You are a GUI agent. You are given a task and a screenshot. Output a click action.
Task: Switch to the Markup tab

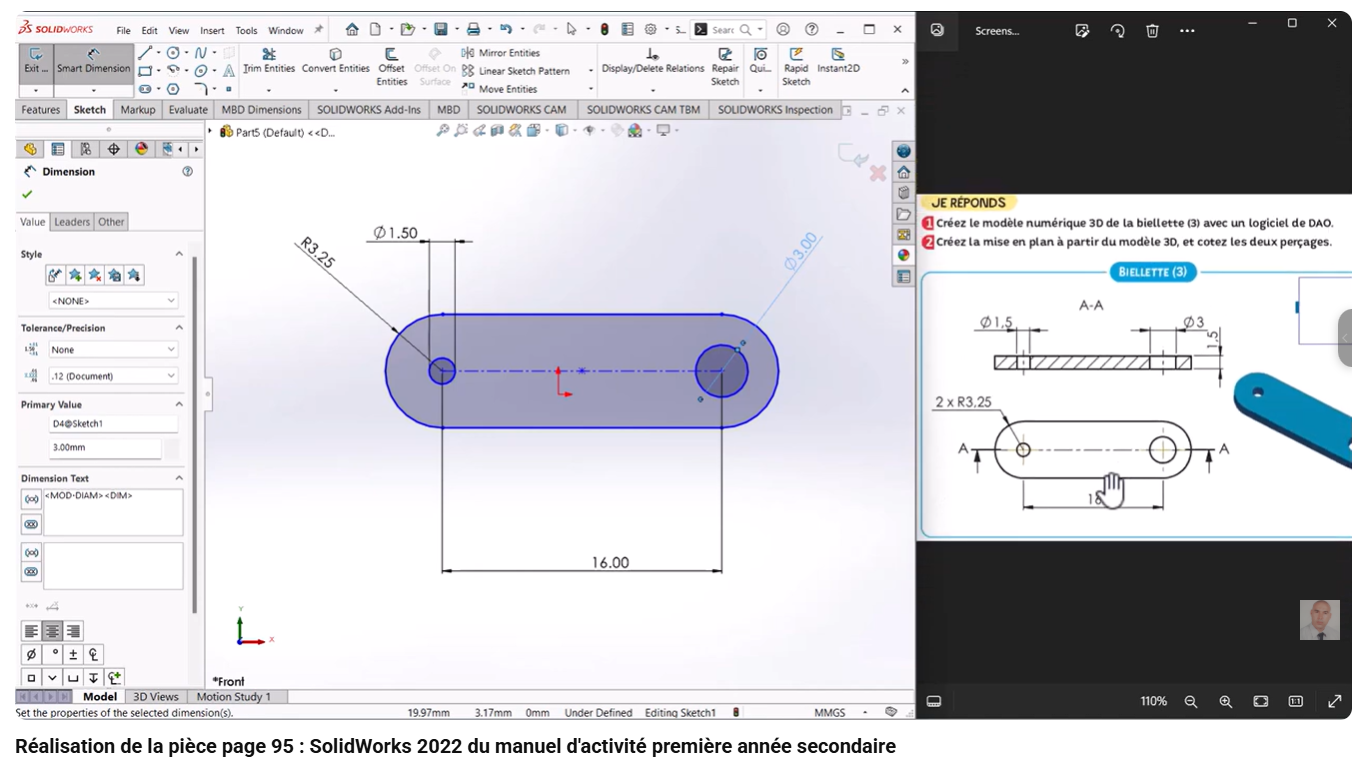pos(138,110)
